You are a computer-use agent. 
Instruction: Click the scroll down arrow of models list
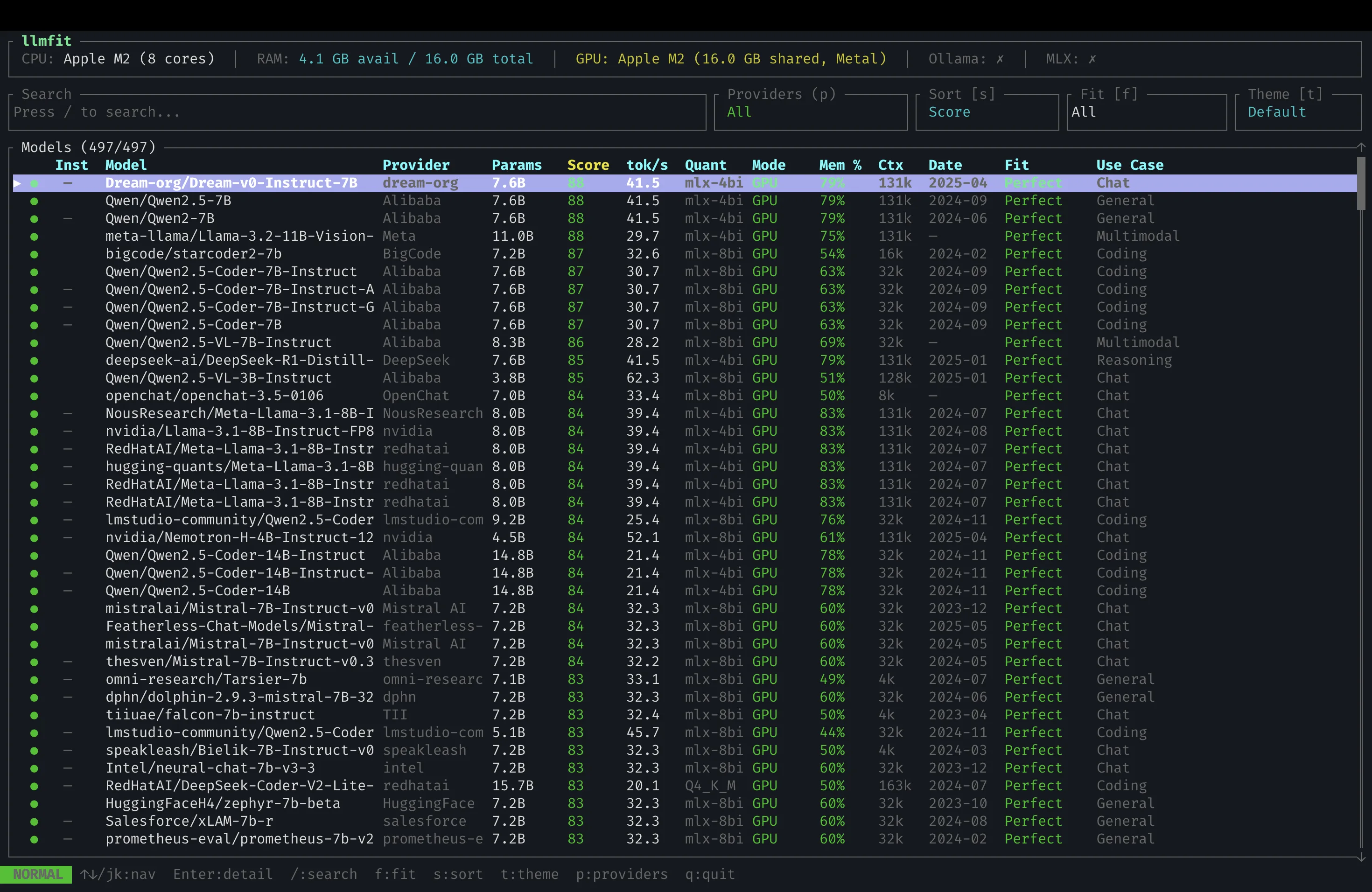point(1361,857)
